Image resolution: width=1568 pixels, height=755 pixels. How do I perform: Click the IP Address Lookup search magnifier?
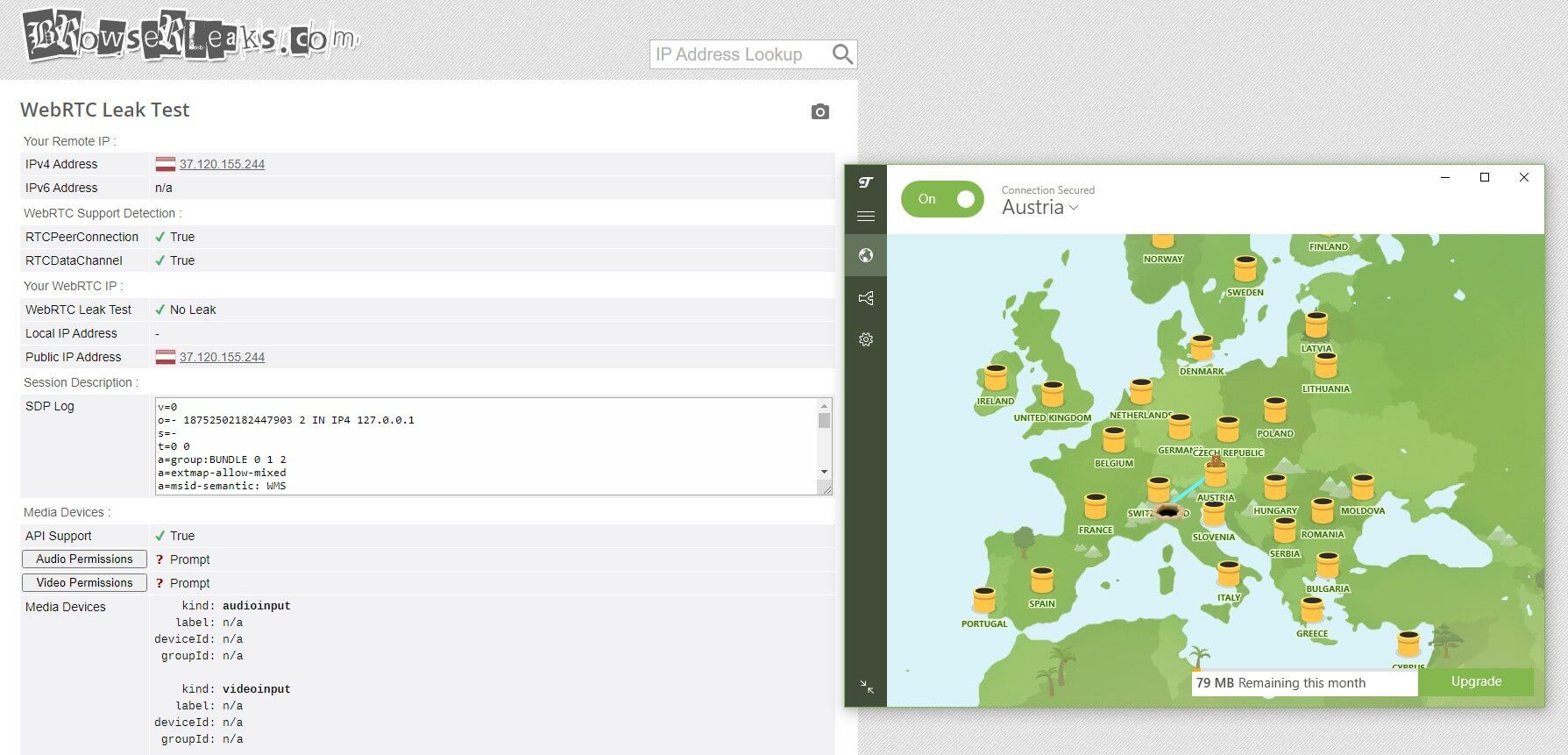tap(841, 54)
